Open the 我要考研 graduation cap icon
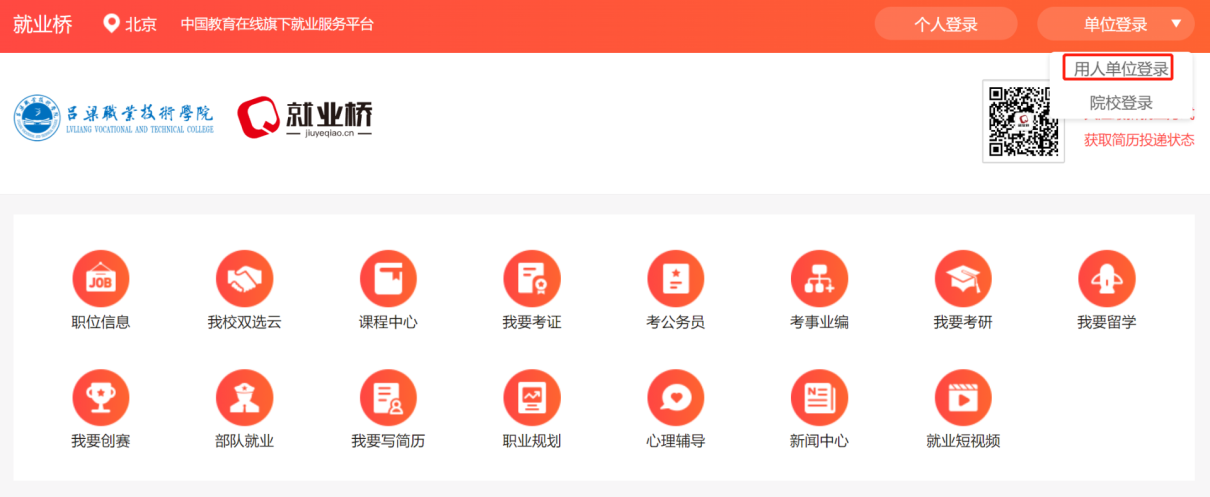The image size is (1210, 497). click(963, 278)
